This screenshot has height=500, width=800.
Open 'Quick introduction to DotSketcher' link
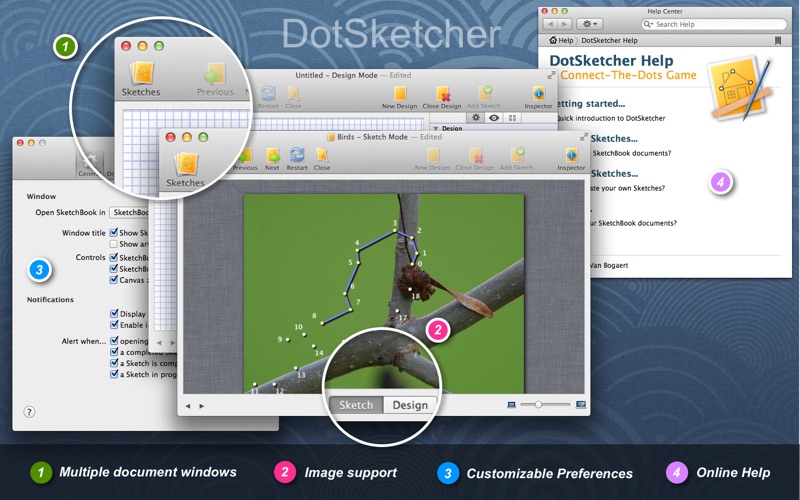[611, 118]
